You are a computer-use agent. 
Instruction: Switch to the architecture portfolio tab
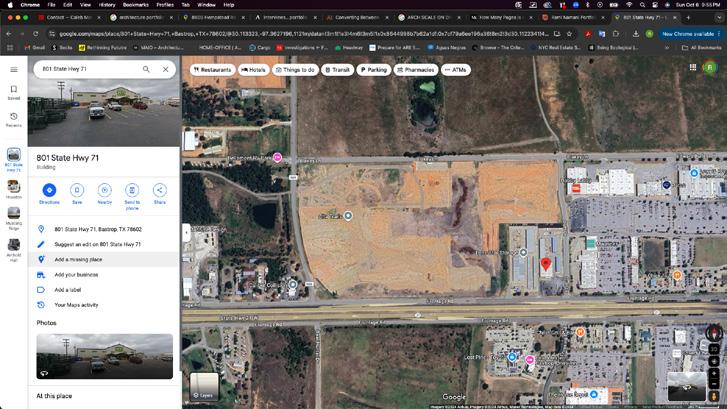pos(141,18)
